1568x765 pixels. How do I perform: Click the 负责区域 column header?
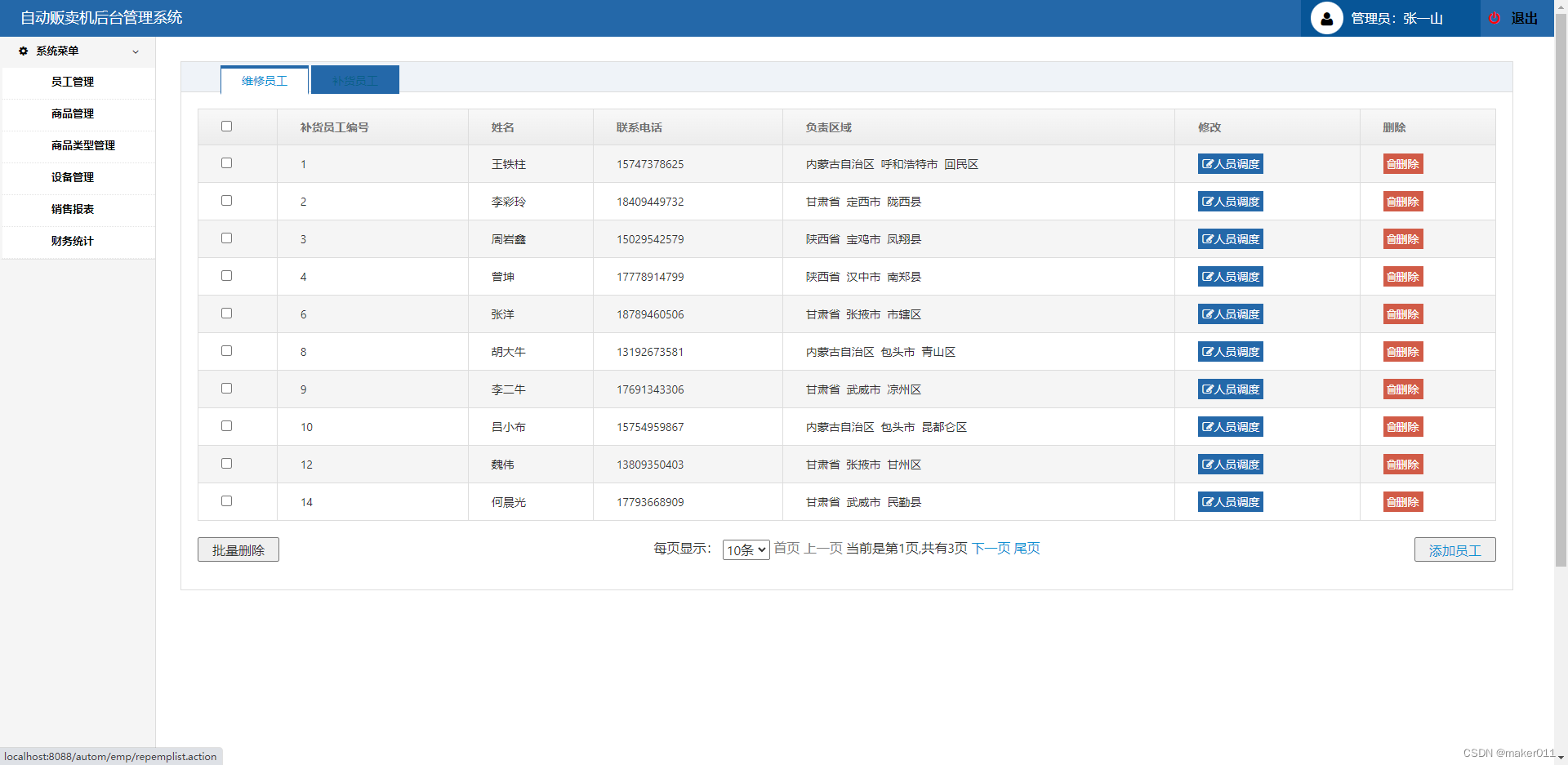click(828, 127)
